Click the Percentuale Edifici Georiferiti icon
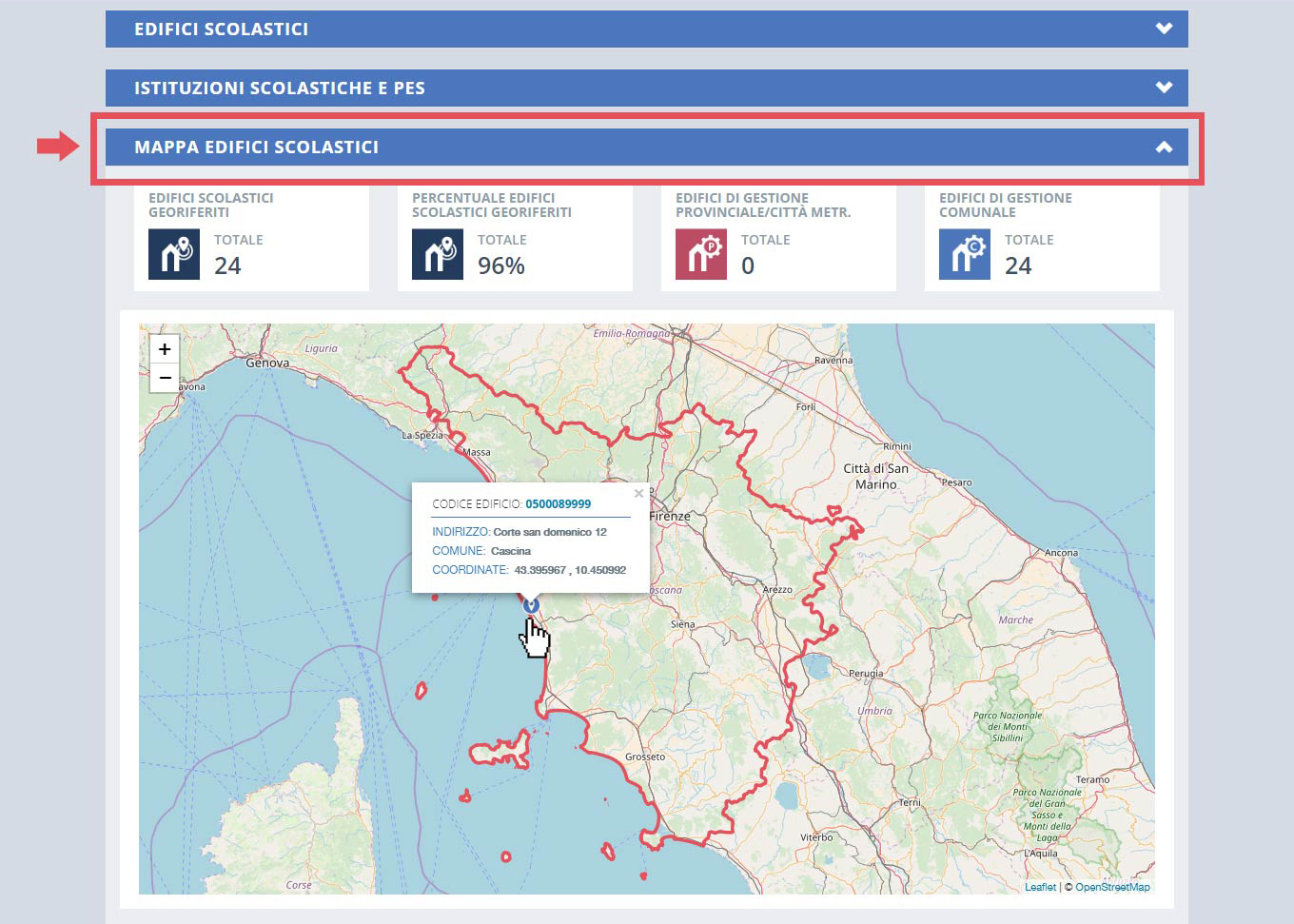Image resolution: width=1294 pixels, height=924 pixels. point(437,253)
